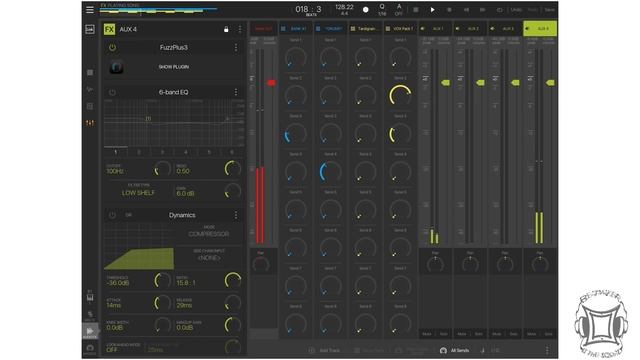The height and width of the screenshot is (360, 640).
Task: Click the 128.22 tempo display
Action: tap(344, 7)
